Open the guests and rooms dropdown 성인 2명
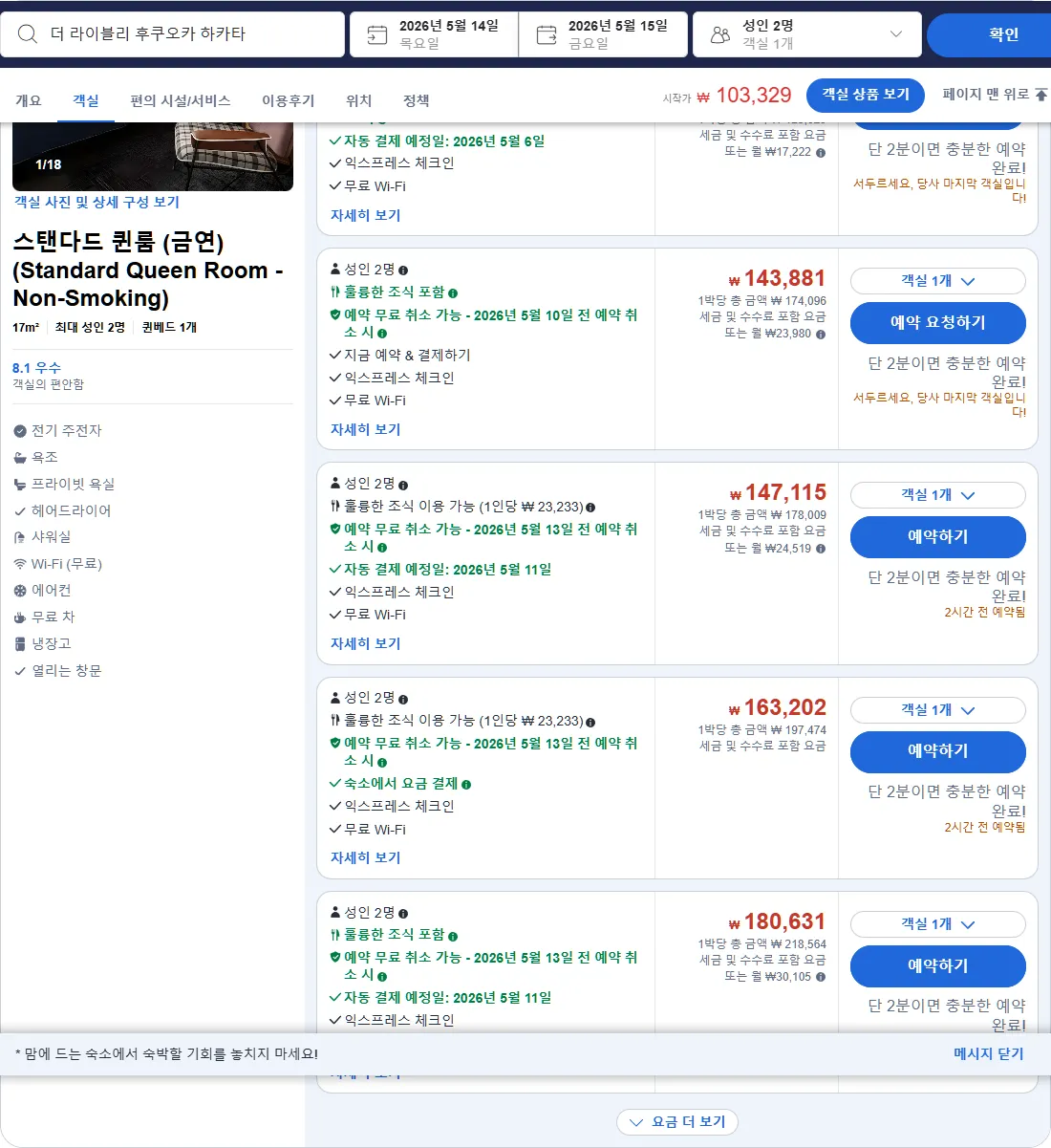The image size is (1051, 1148). 807,34
